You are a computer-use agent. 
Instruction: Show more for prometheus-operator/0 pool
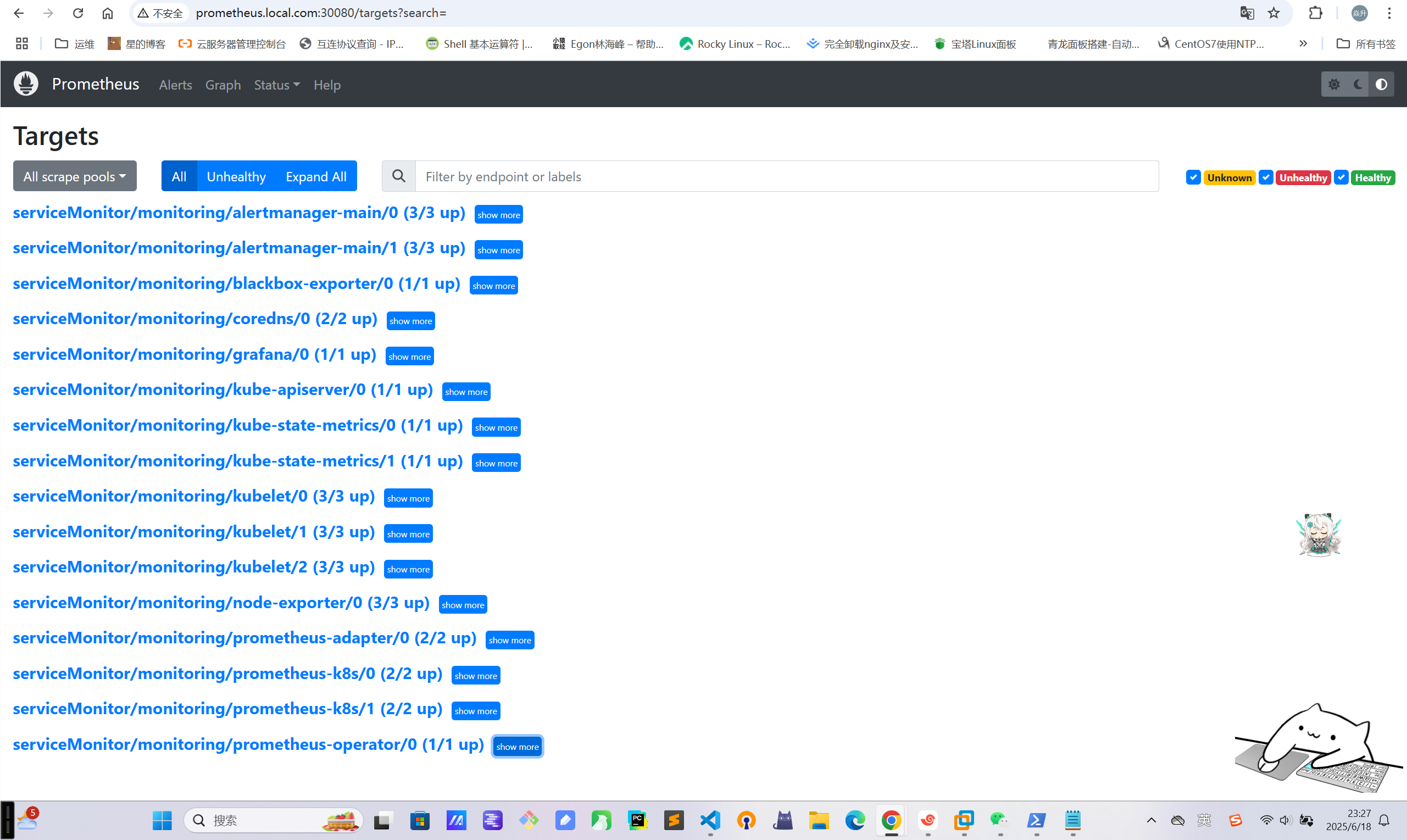(x=518, y=747)
